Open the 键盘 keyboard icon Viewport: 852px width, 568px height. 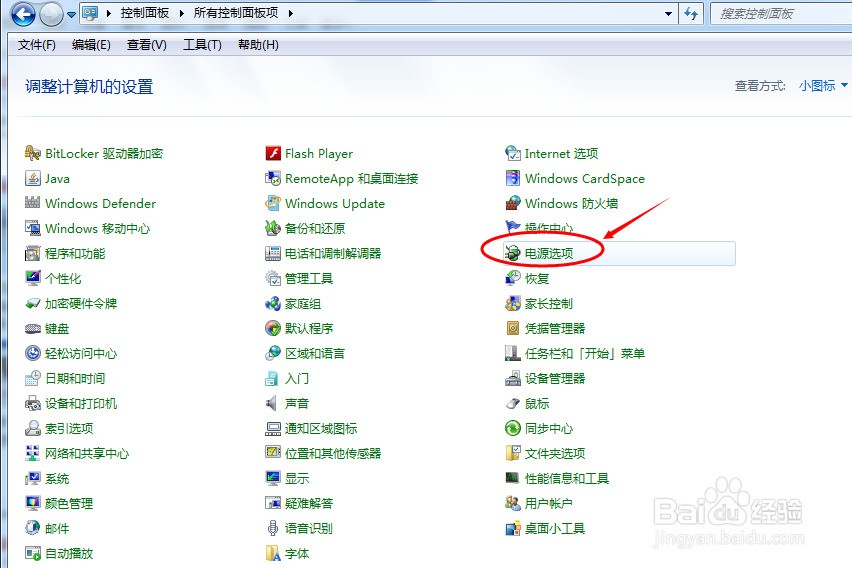pos(33,328)
